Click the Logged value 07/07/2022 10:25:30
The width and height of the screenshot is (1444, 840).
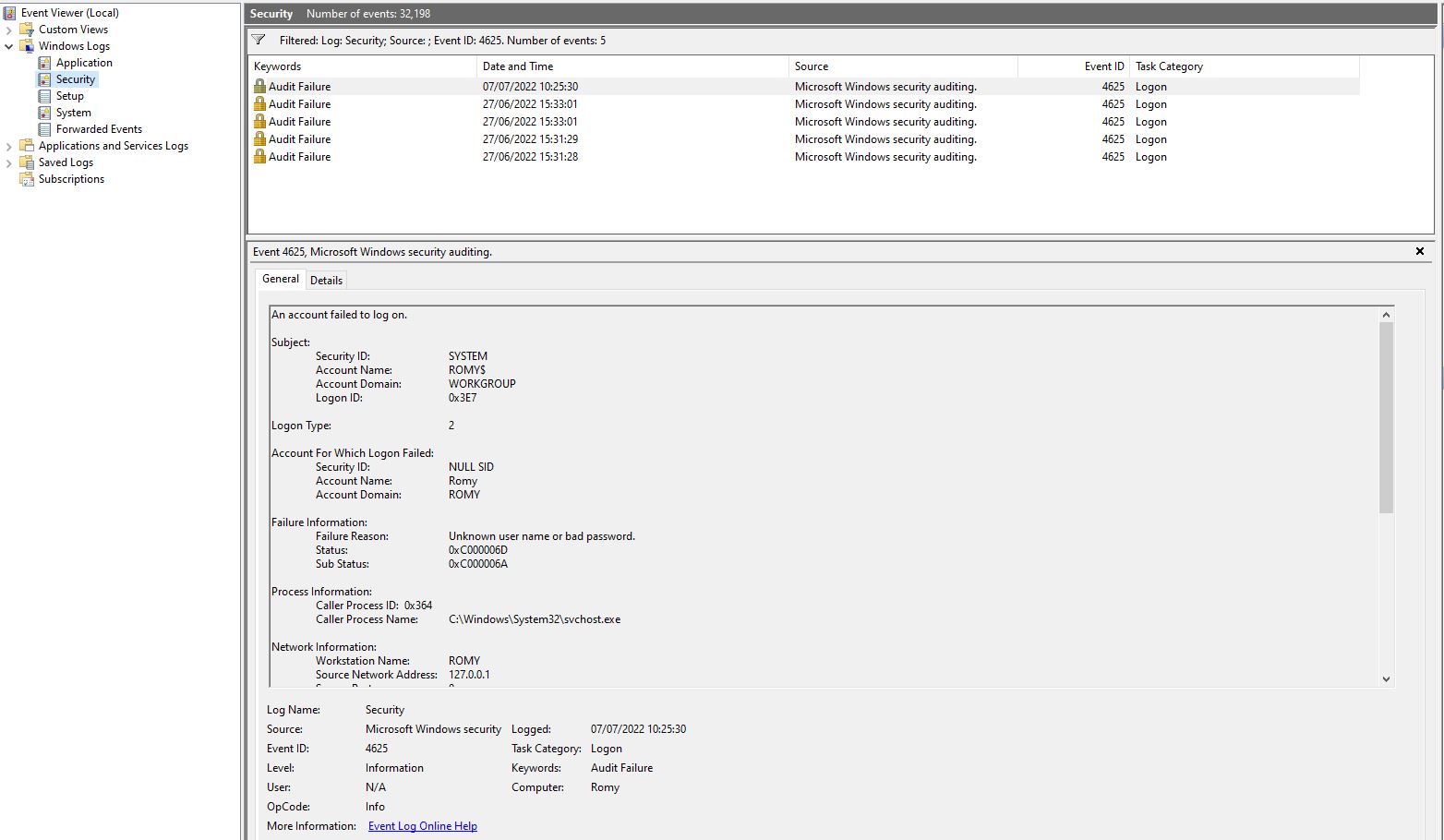click(638, 729)
